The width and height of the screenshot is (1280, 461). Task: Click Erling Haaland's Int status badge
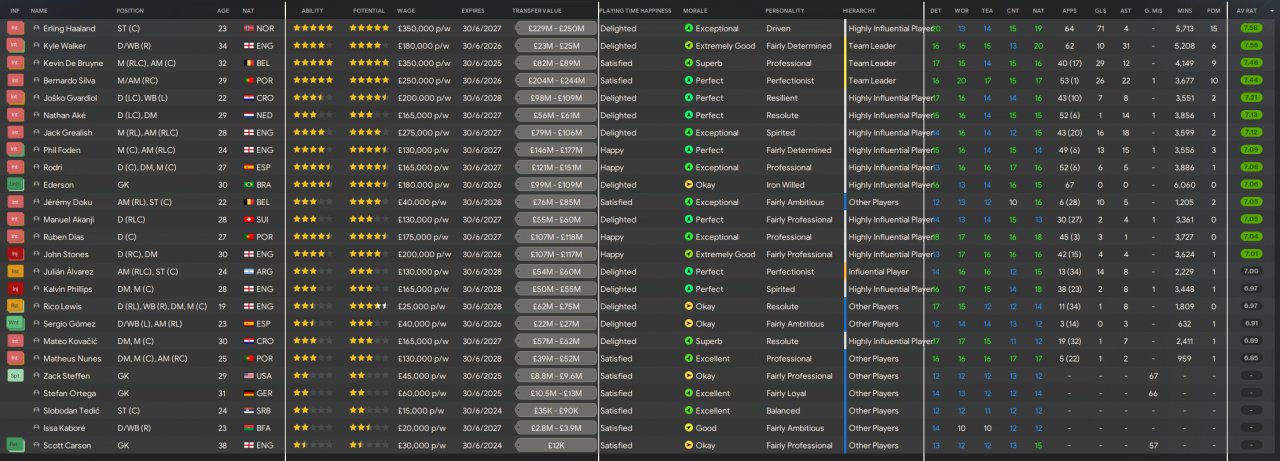pos(14,29)
